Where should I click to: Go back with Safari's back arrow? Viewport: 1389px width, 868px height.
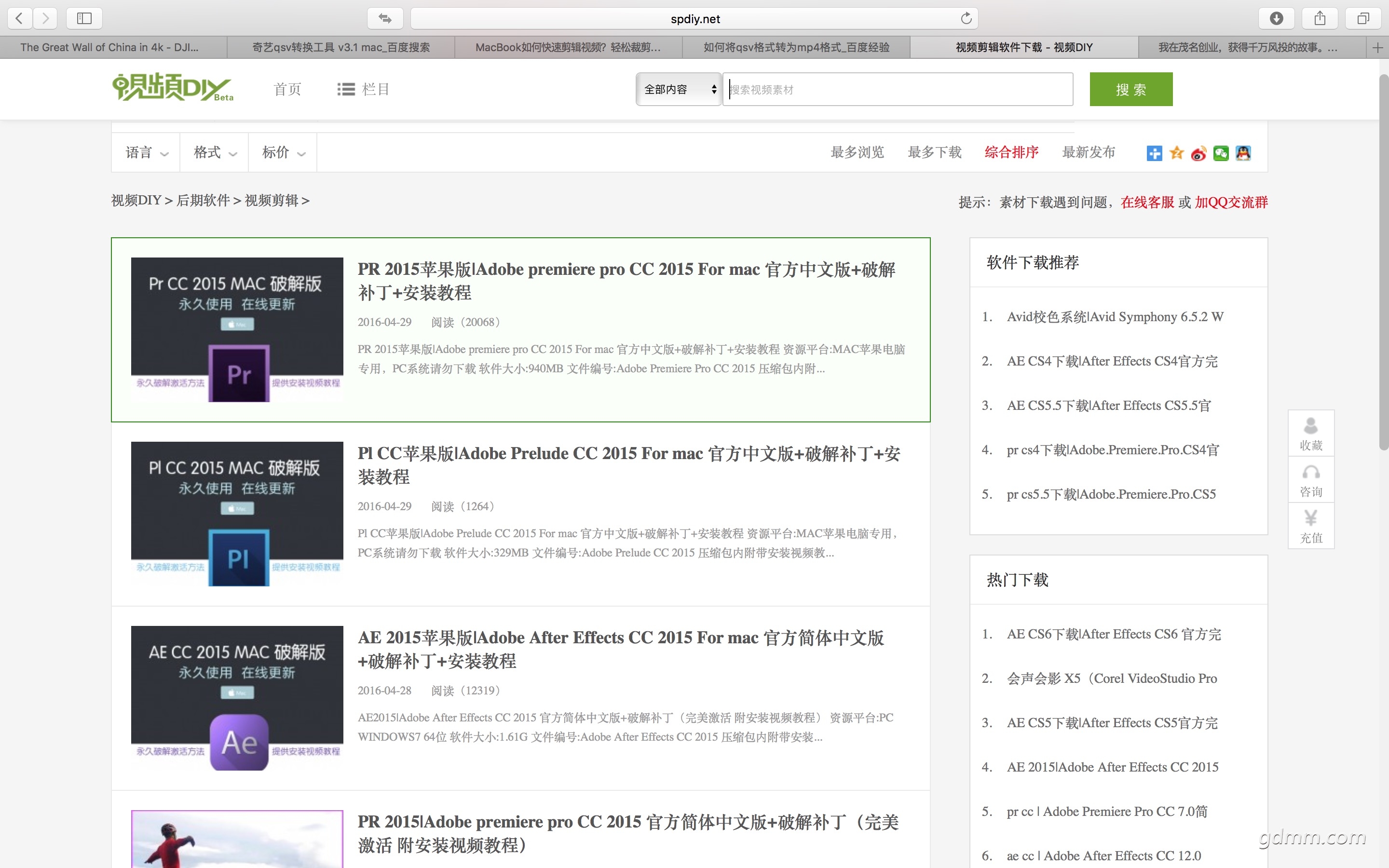19,18
